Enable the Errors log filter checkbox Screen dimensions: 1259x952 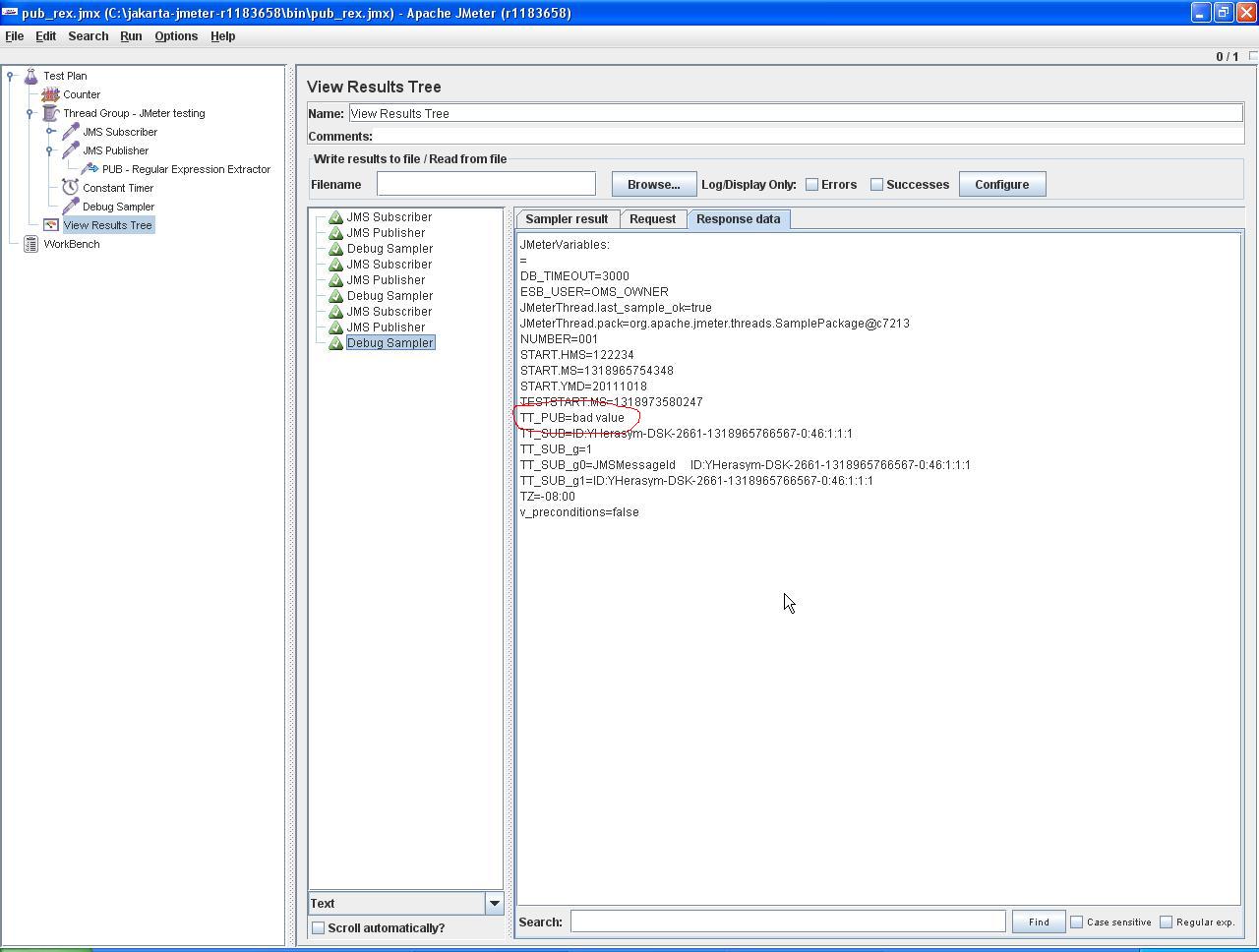coord(811,184)
